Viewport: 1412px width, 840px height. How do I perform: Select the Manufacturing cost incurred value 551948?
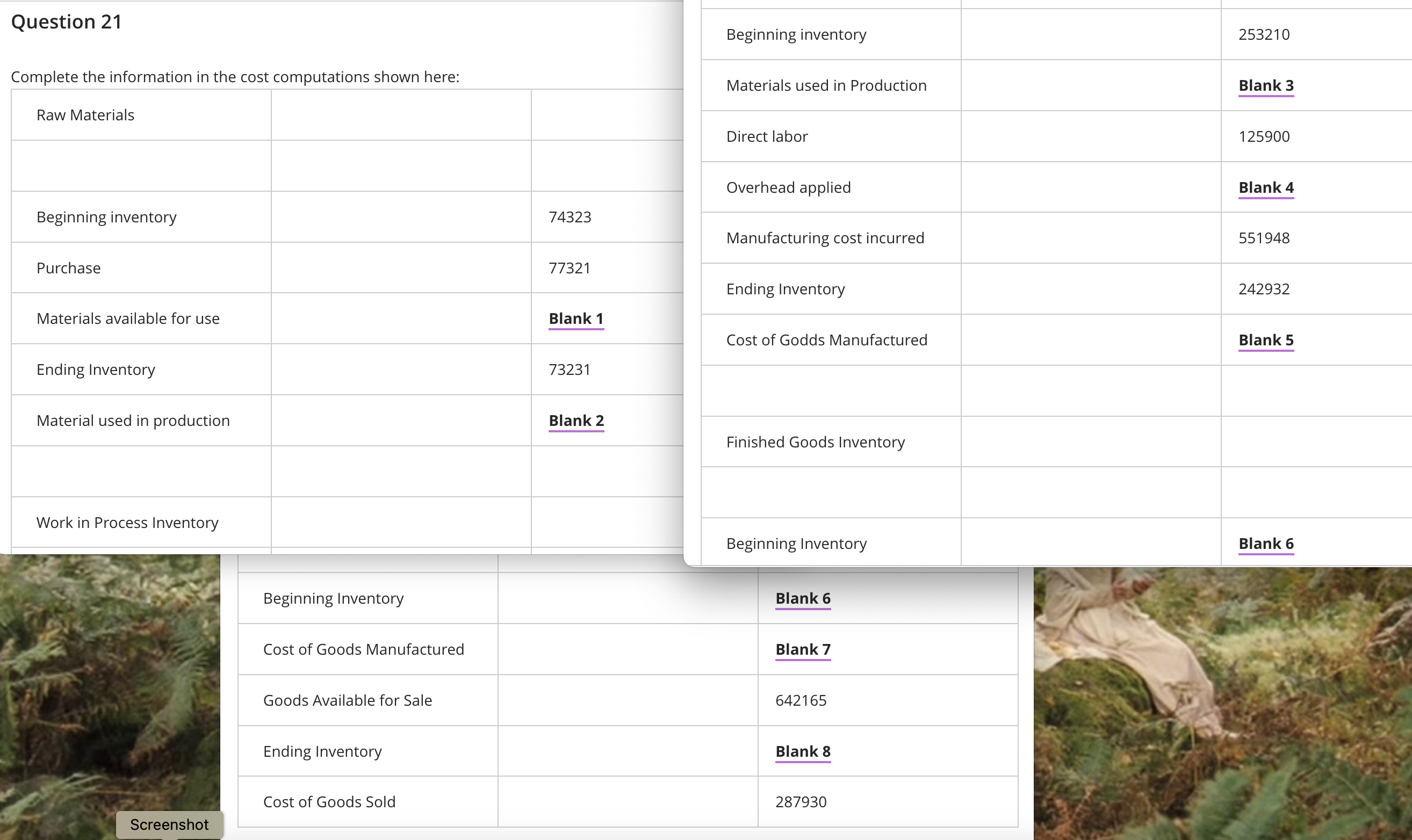coord(1262,237)
